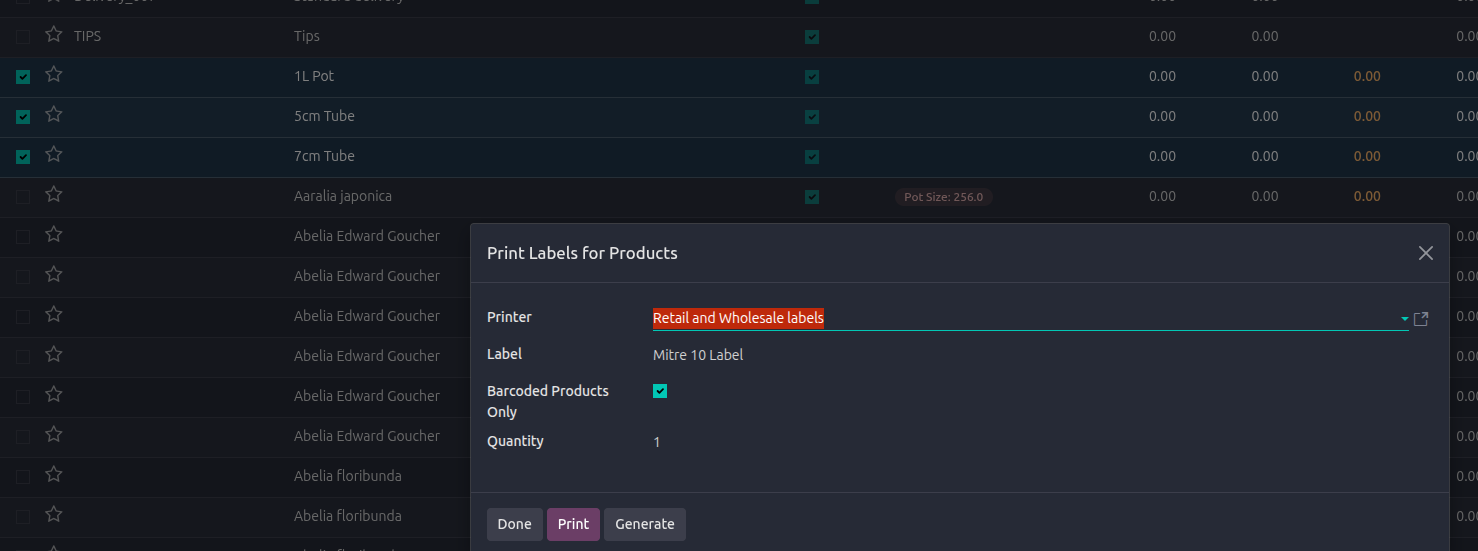This screenshot has width=1478, height=551.
Task: Click the Quantity field showing 1
Action: coord(657,441)
